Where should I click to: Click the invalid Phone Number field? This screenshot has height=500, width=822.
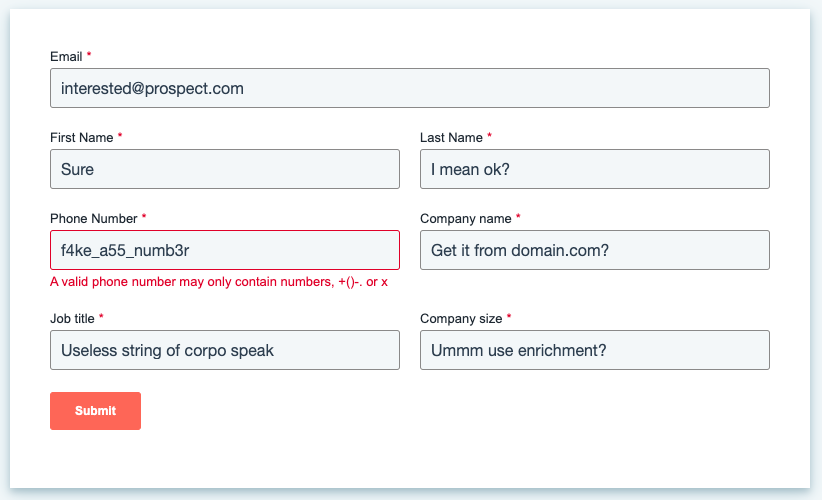tap(224, 250)
